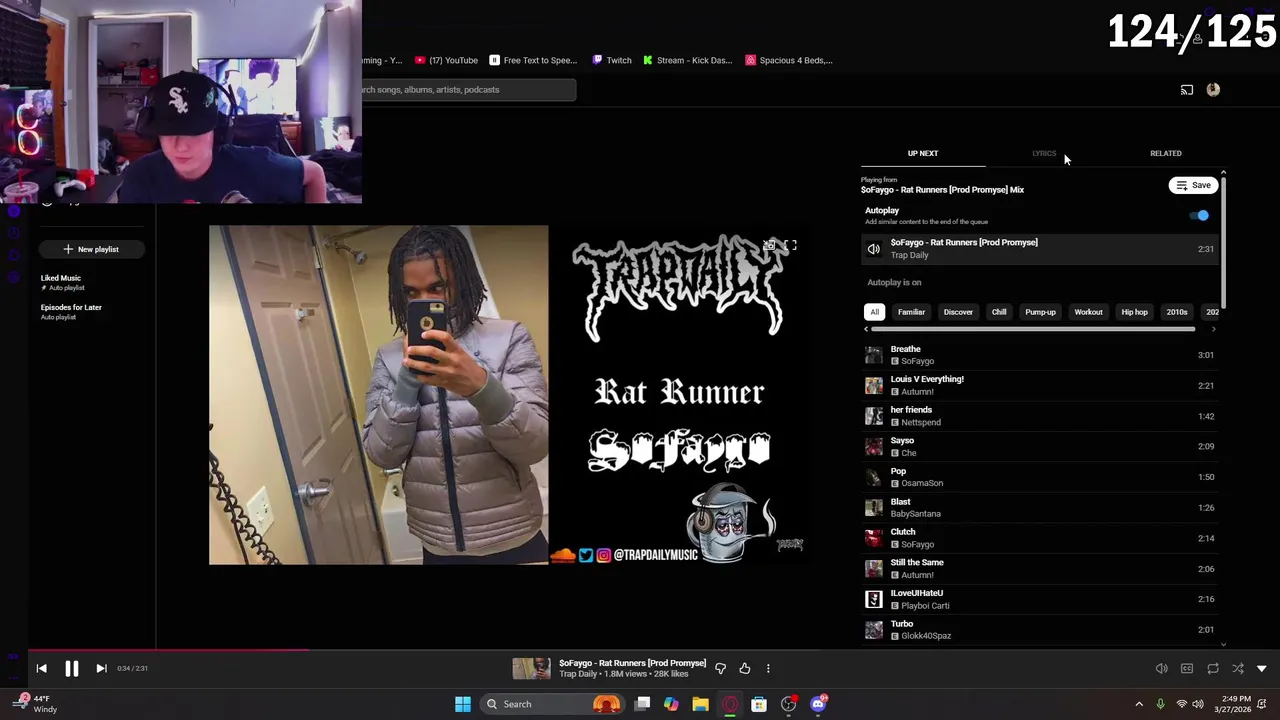Open the Stream - Kick Dashboard bookmark
1280x720 pixels.
click(687, 60)
